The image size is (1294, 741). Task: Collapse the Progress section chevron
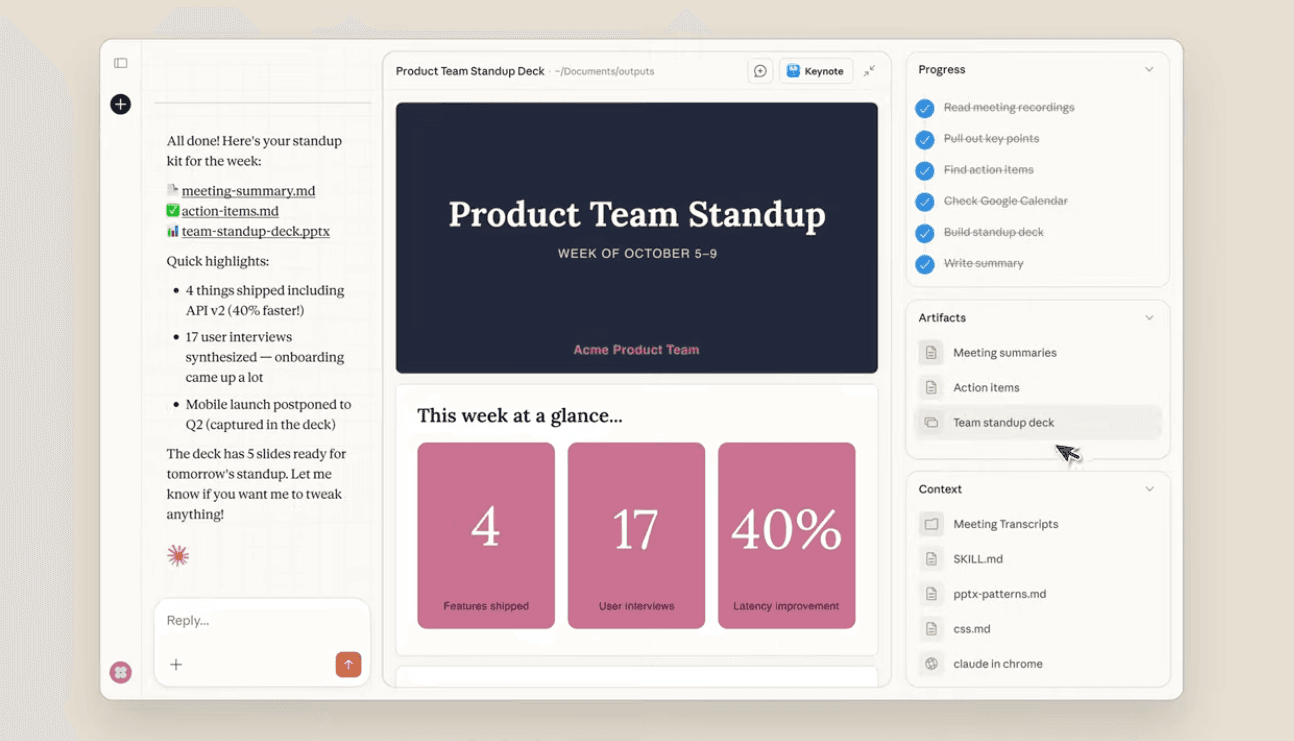[x=1149, y=70]
